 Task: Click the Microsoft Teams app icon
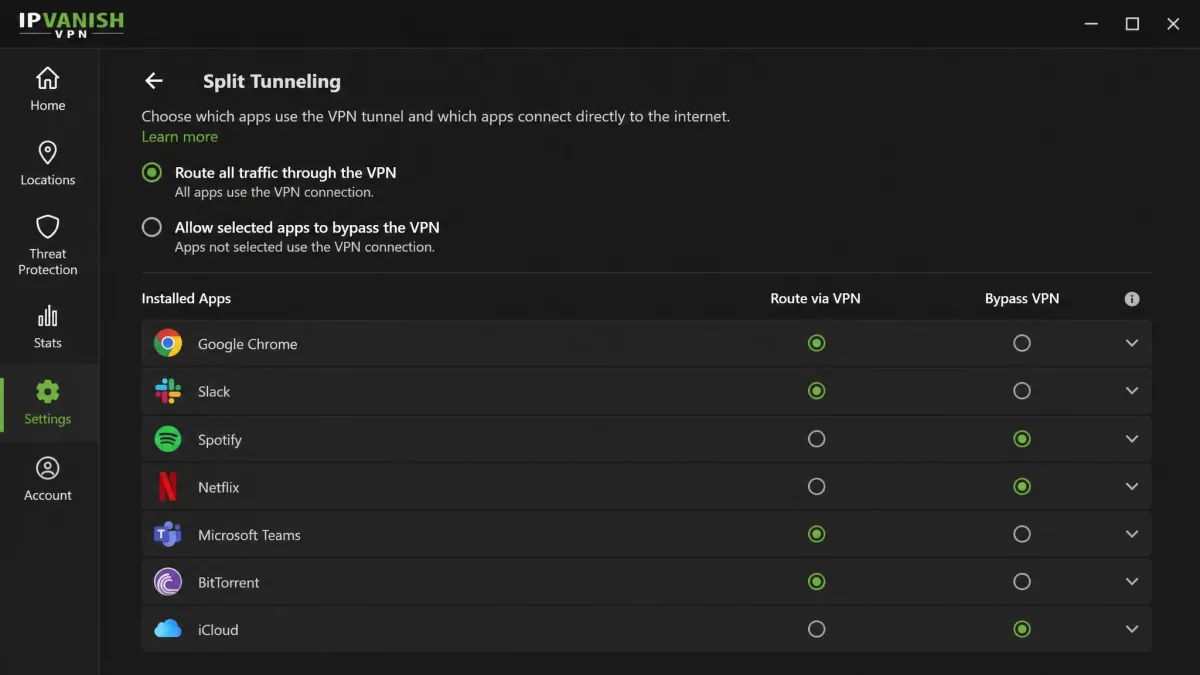[168, 535]
